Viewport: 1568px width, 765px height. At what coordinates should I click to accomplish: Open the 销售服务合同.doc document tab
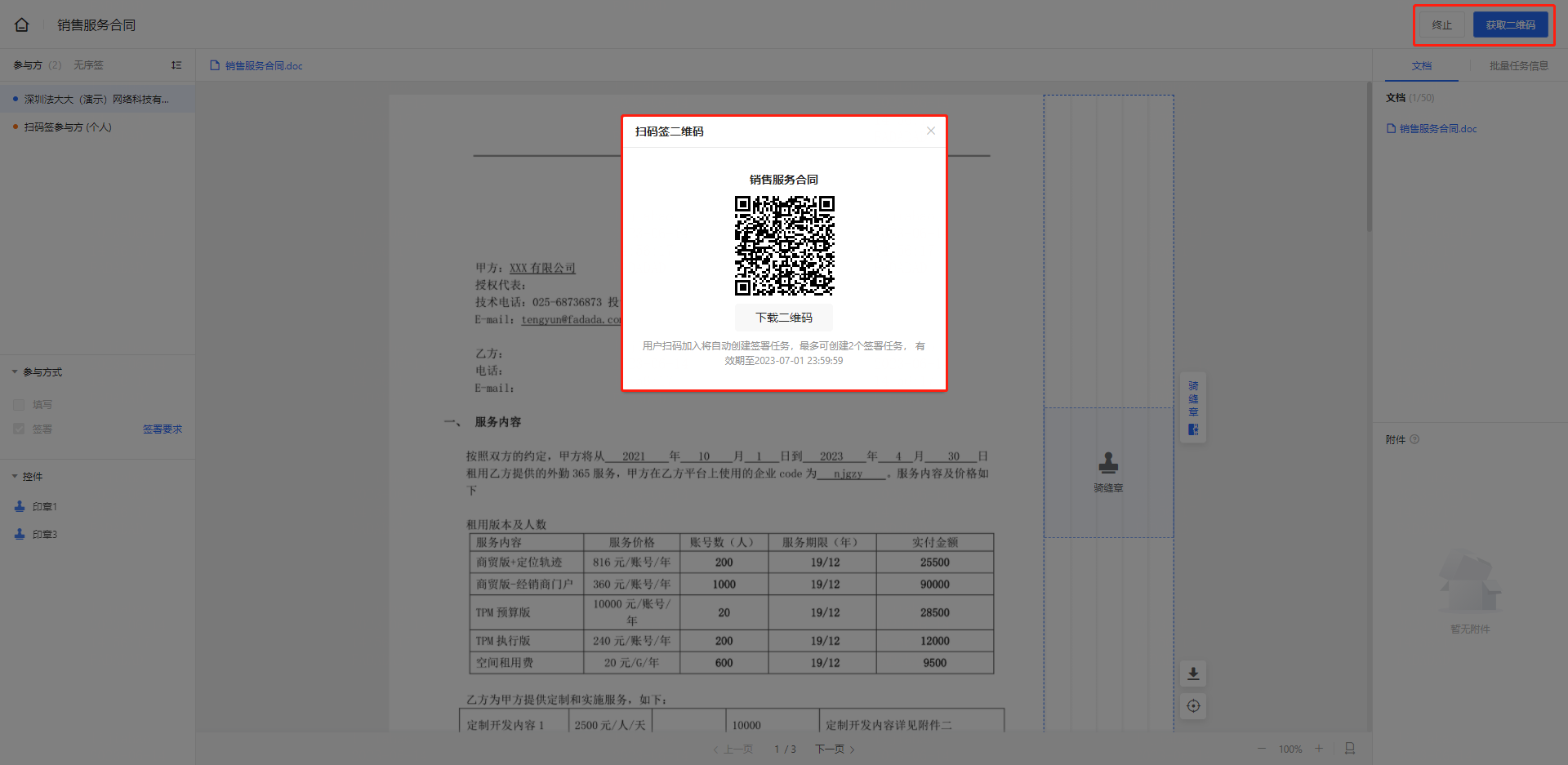coord(256,65)
